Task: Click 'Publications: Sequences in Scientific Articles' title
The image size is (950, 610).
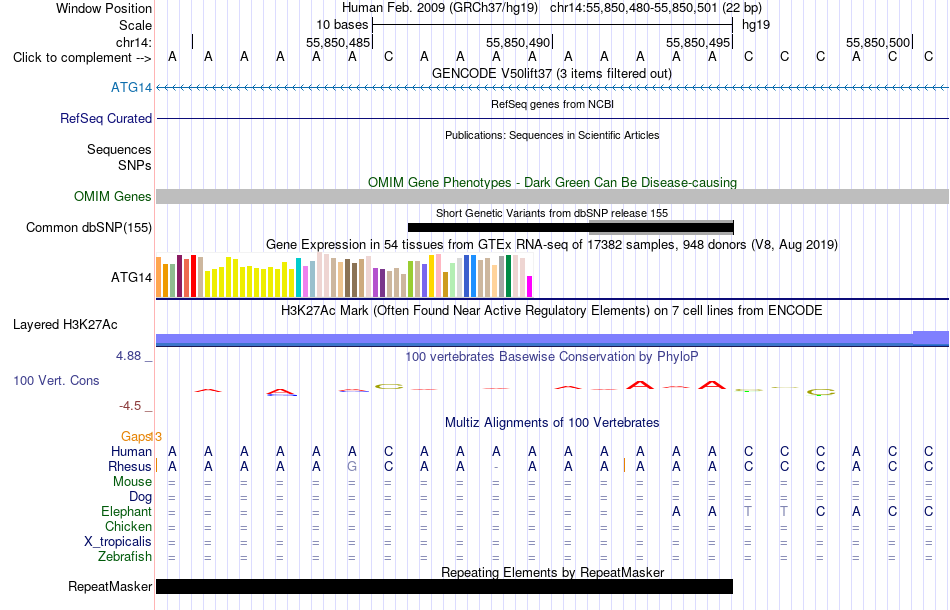Action: [x=552, y=135]
